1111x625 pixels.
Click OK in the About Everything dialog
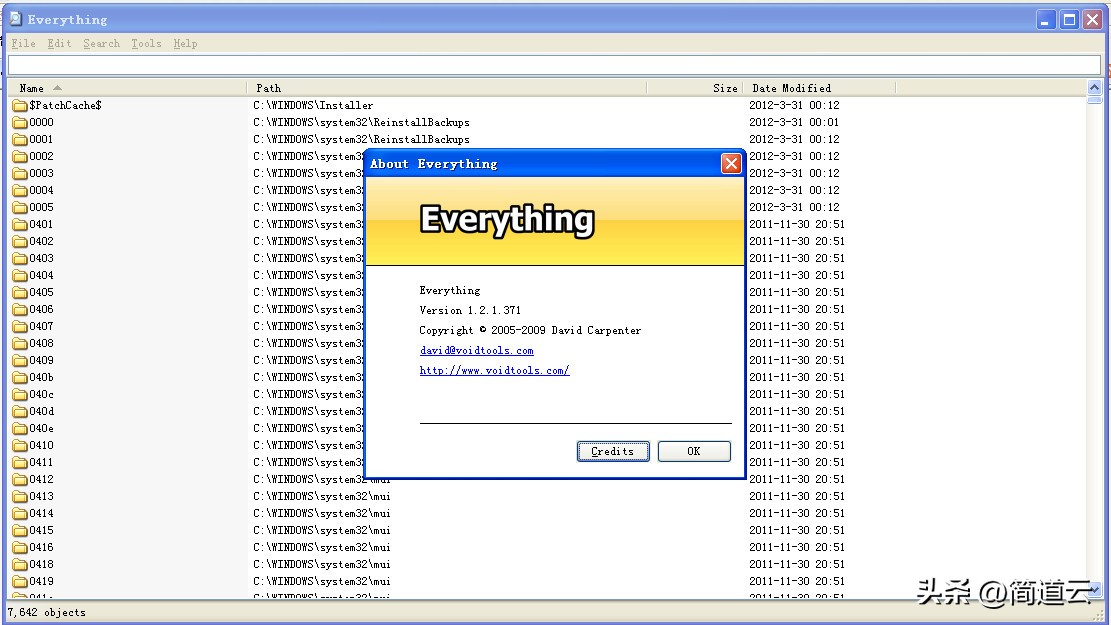click(x=694, y=451)
